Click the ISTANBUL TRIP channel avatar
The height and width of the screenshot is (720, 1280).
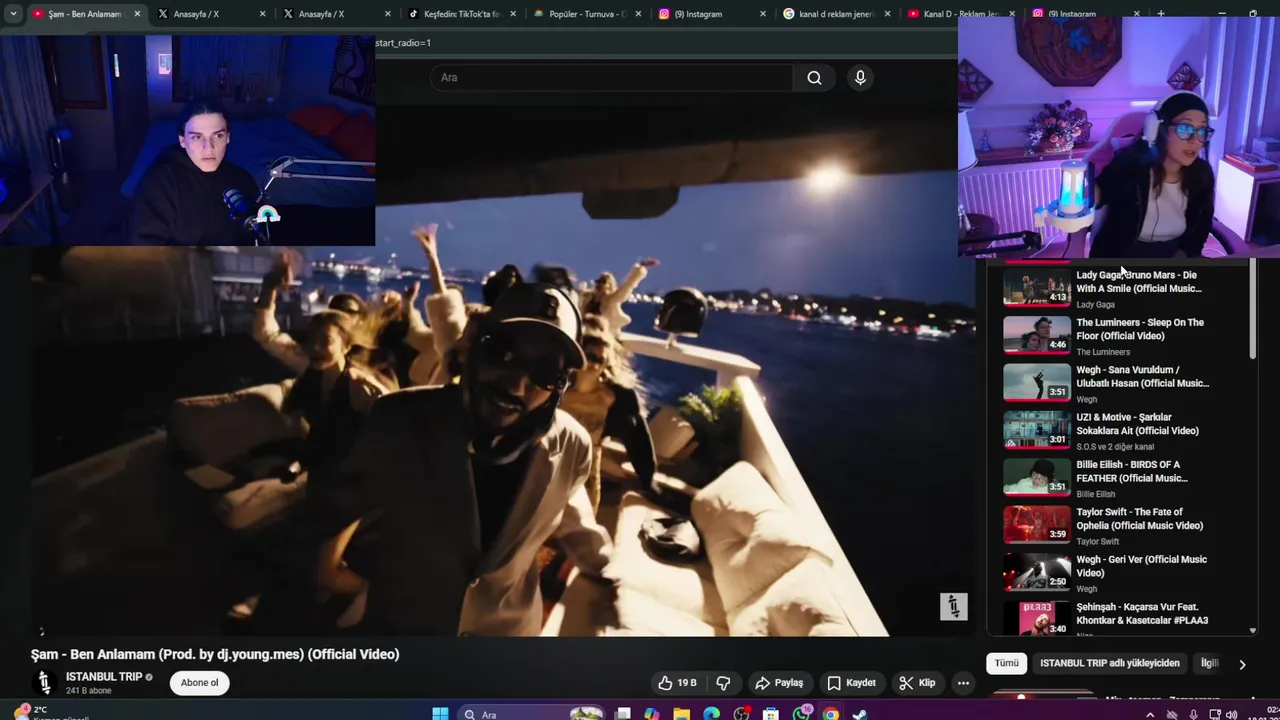point(44,683)
